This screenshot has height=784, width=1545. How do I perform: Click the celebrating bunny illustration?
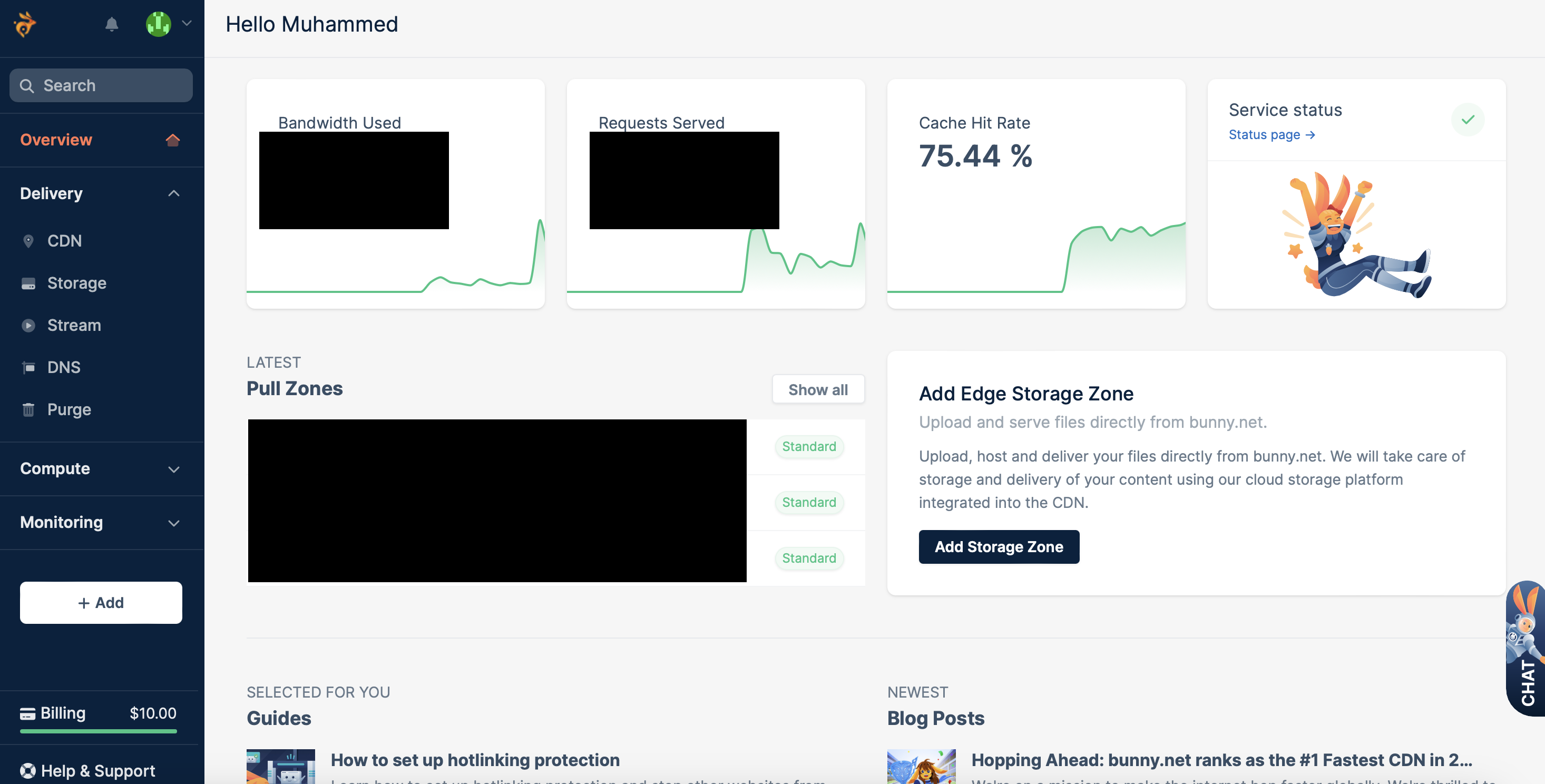(x=1357, y=234)
